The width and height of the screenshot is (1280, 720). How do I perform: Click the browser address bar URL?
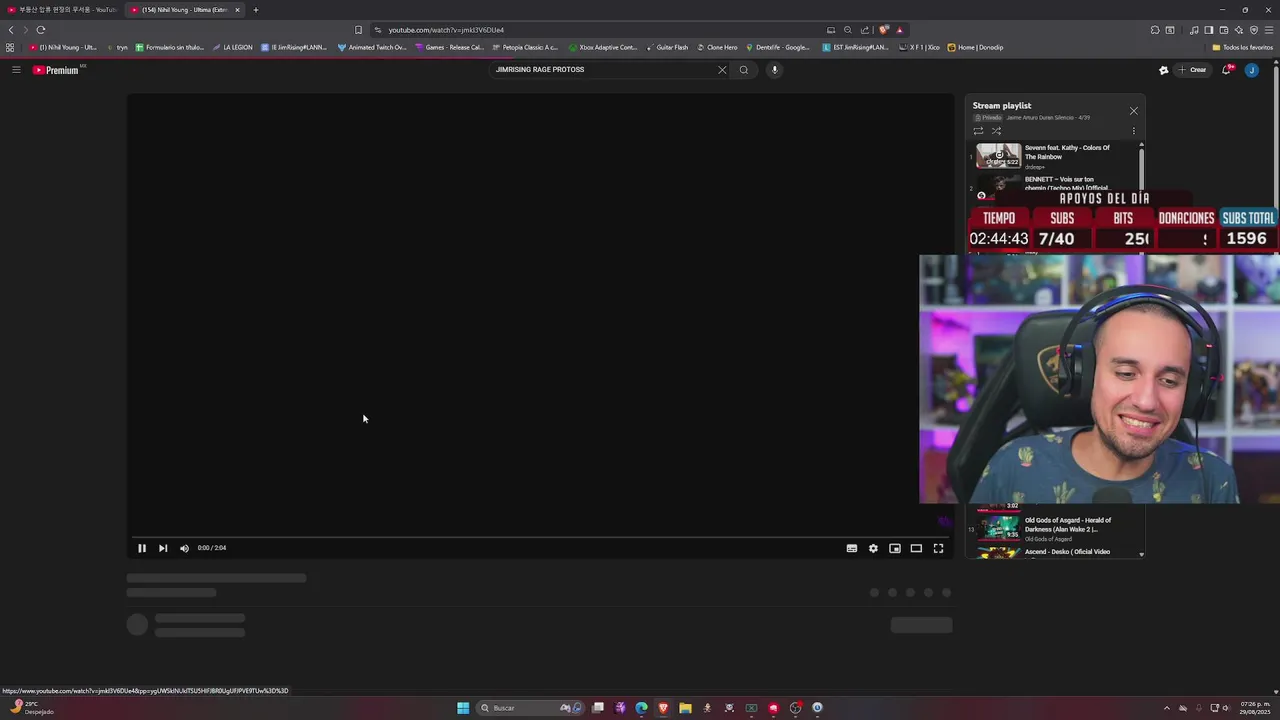click(446, 30)
